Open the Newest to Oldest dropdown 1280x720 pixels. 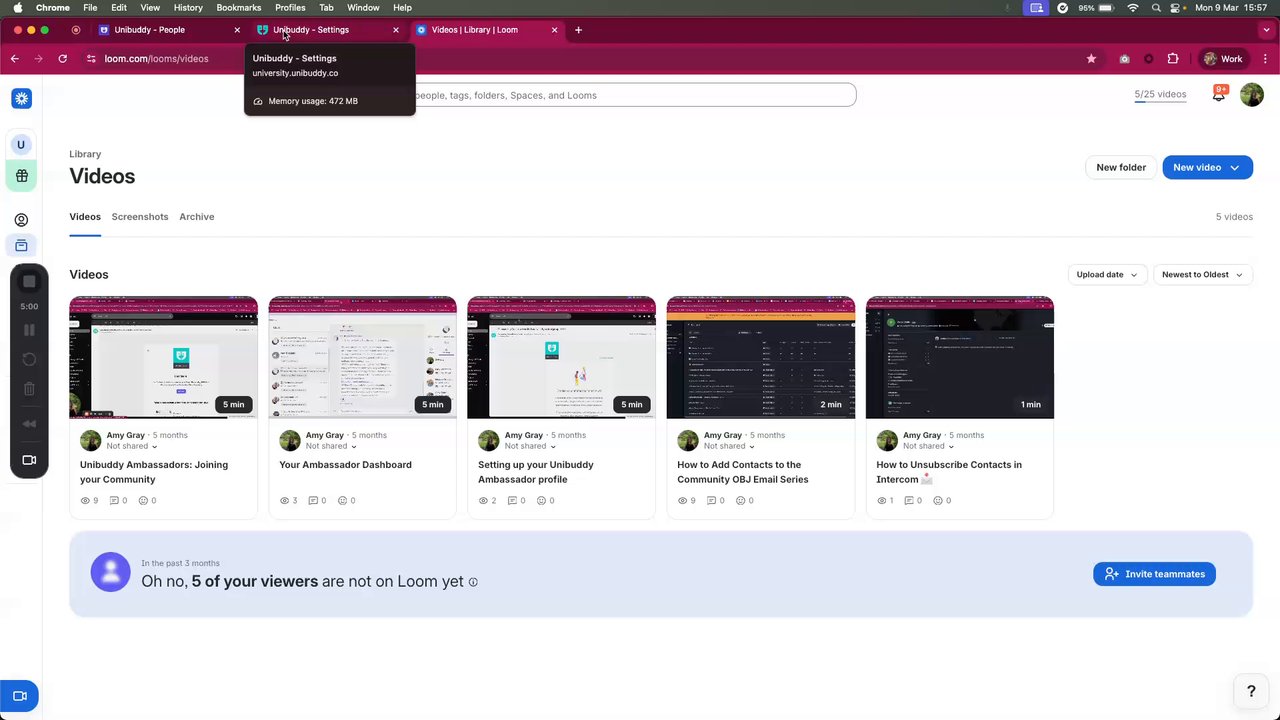tap(1202, 275)
